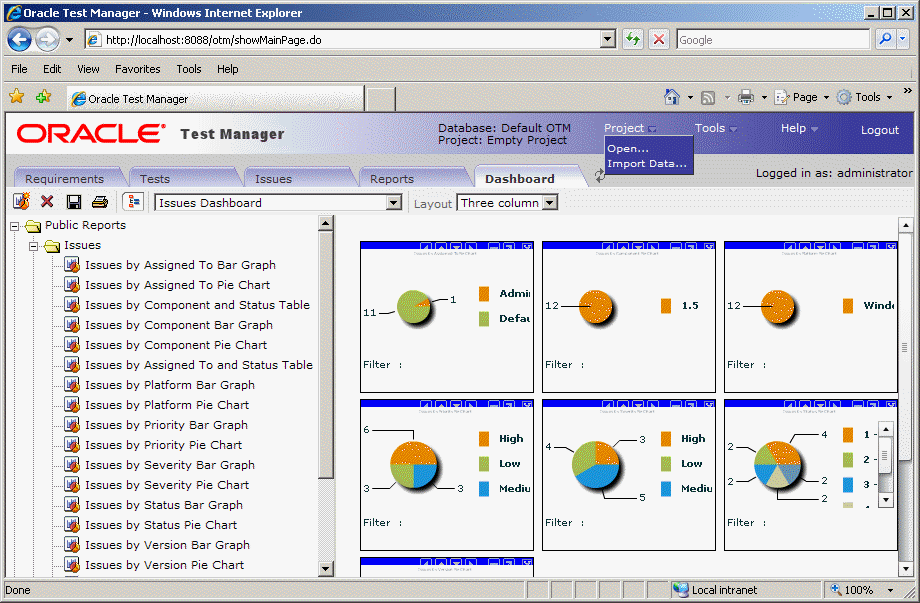Click the Favorites Center star icon
The width and height of the screenshot is (920, 603).
(16, 96)
